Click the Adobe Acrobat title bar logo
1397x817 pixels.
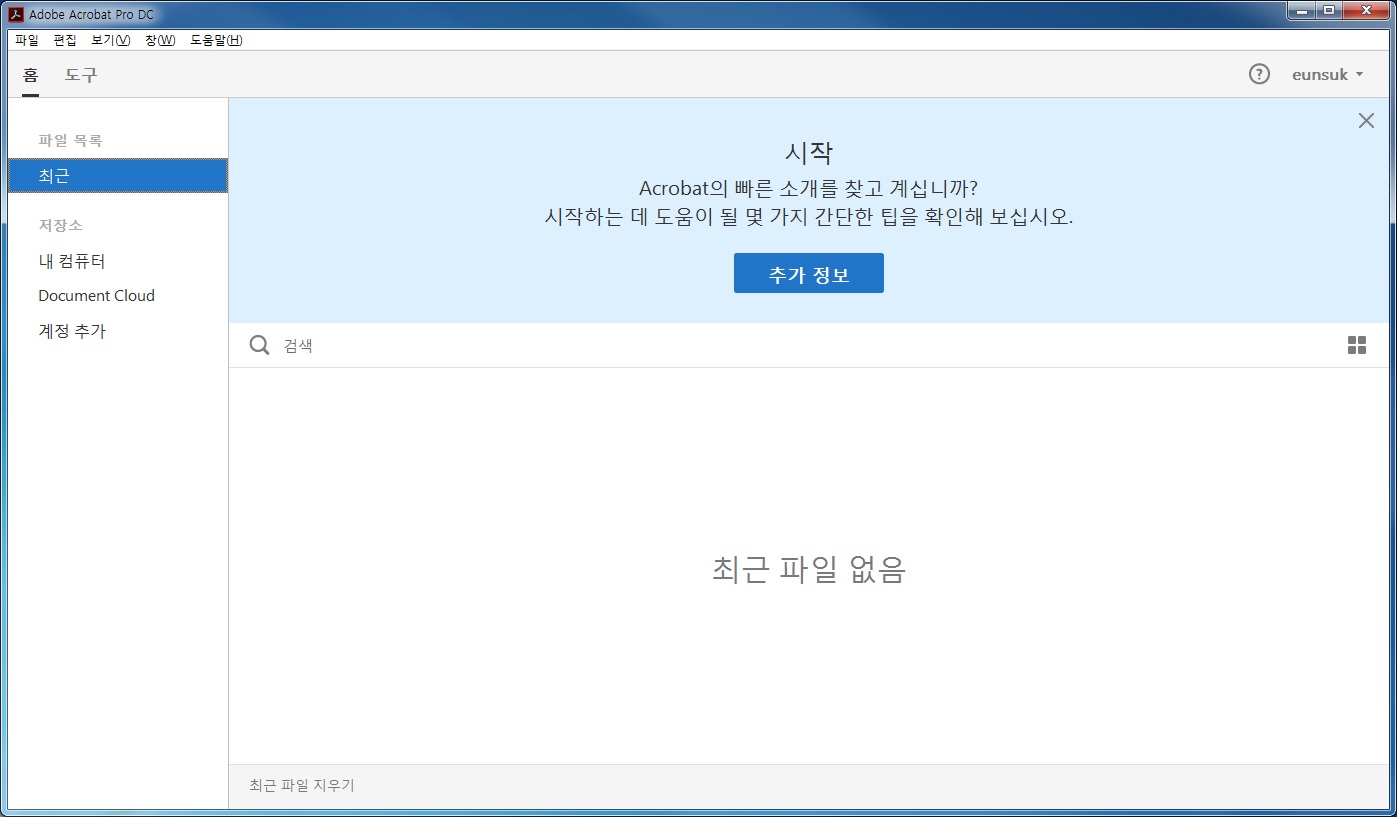[16, 14]
